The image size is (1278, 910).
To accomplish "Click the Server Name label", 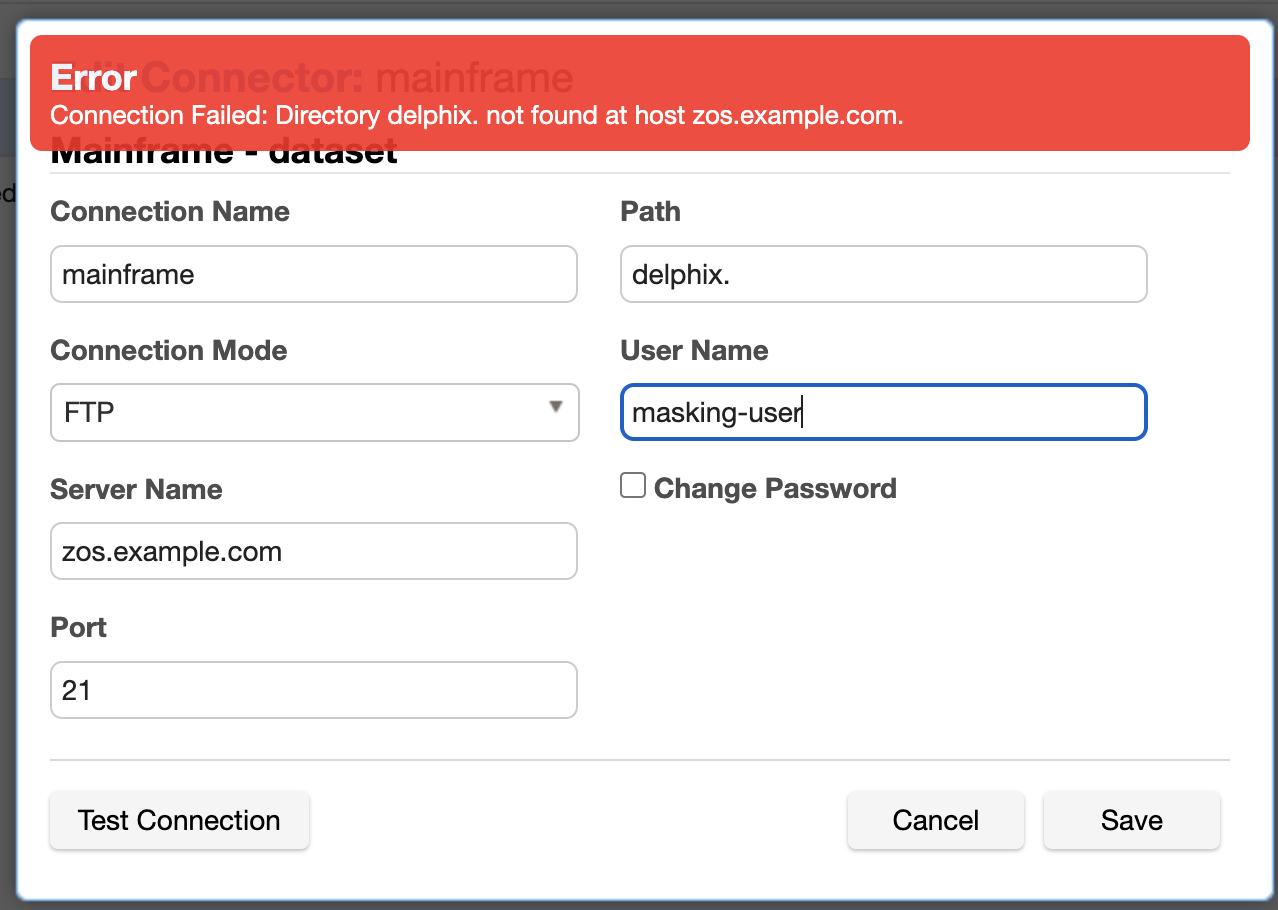I will [136, 490].
